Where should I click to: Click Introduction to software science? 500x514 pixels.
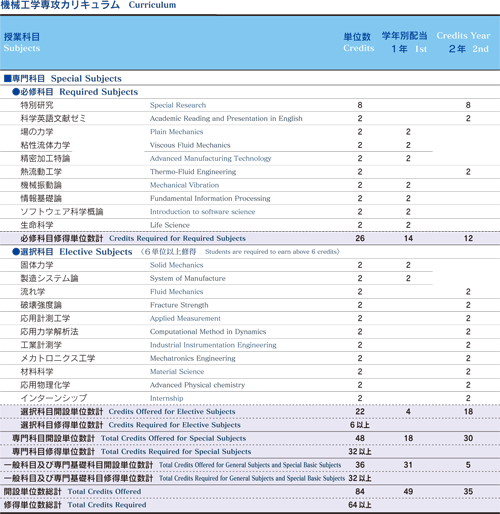[202, 212]
